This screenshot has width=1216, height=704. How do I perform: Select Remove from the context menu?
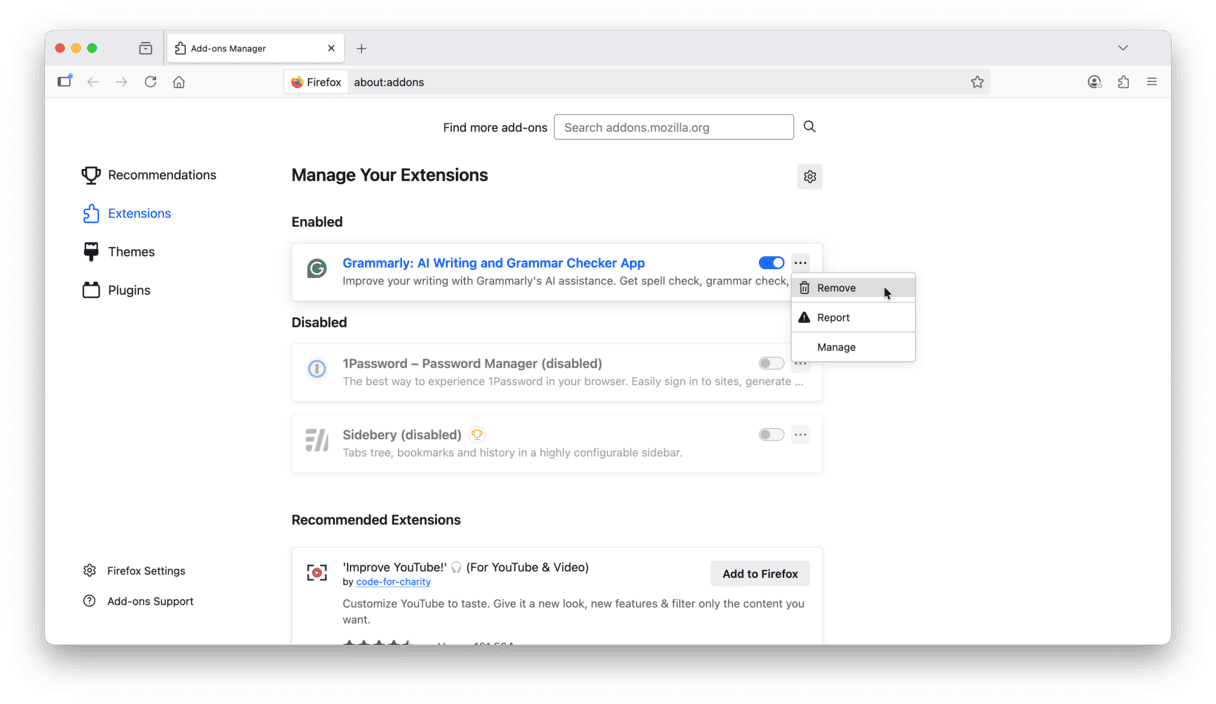pyautogui.click(x=836, y=288)
